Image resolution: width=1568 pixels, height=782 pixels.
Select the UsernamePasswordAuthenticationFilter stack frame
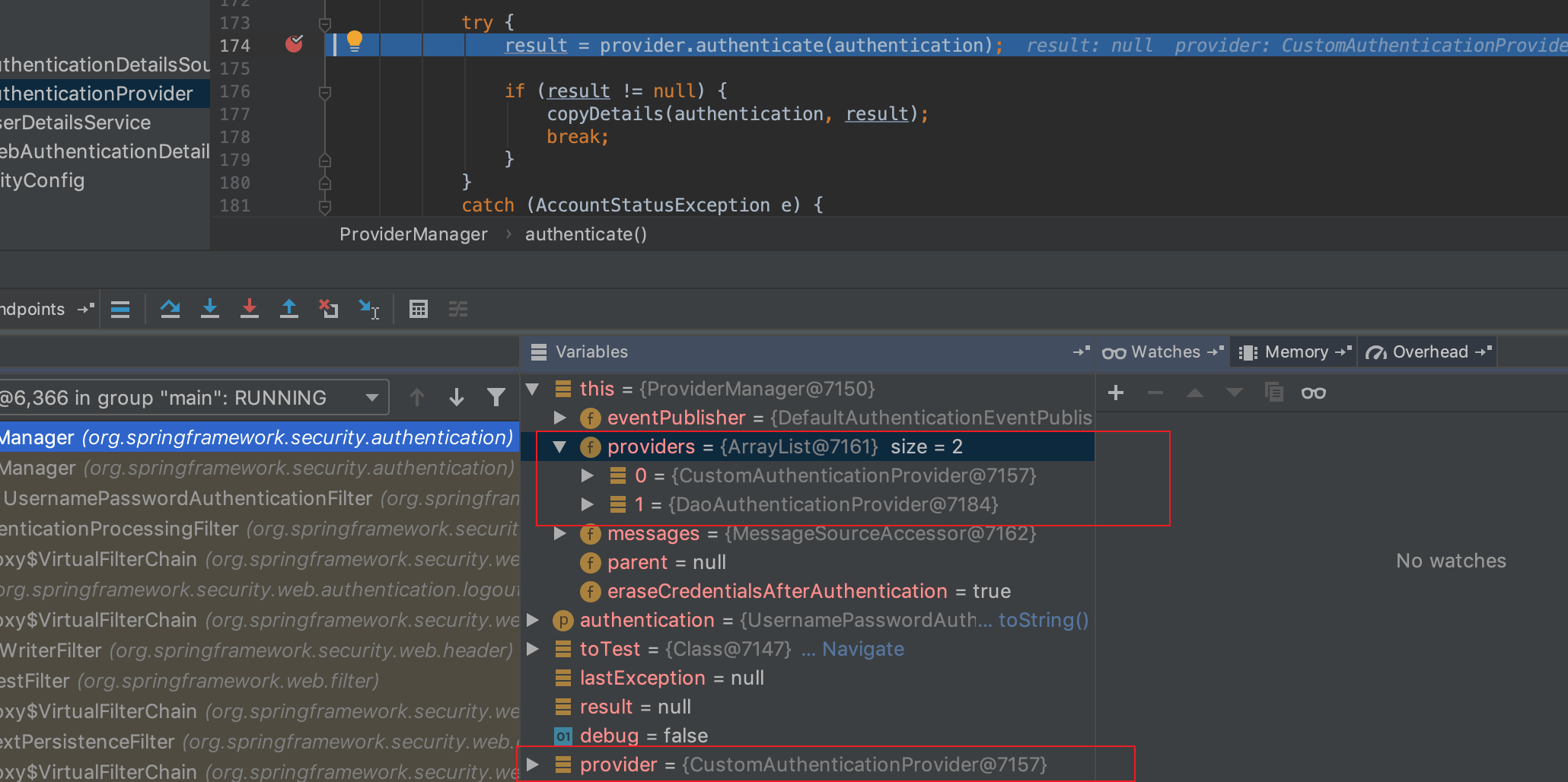pos(260,498)
